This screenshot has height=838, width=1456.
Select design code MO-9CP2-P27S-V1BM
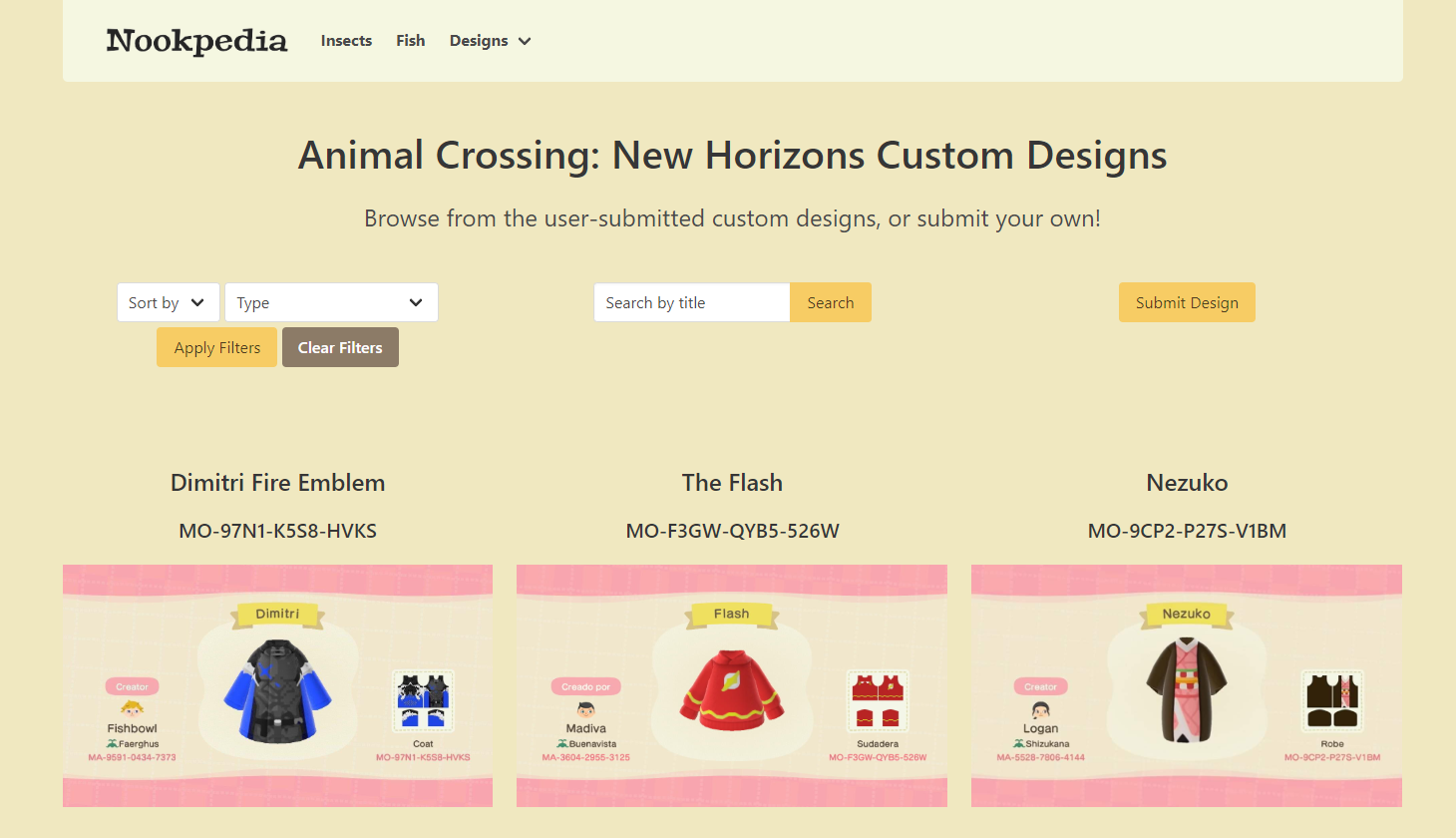pyautogui.click(x=1187, y=531)
